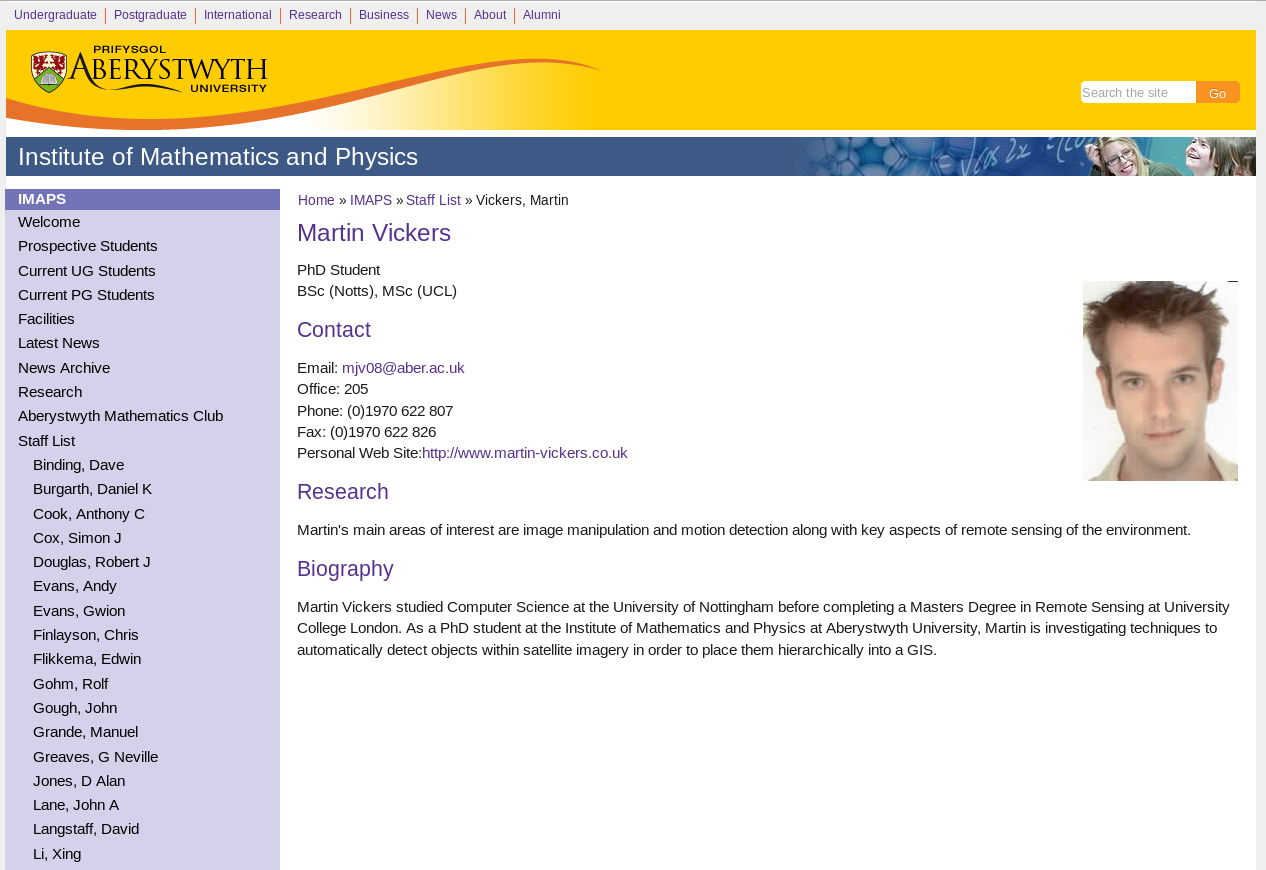
Task: Follow the Staff List breadcrumb link
Action: [433, 200]
